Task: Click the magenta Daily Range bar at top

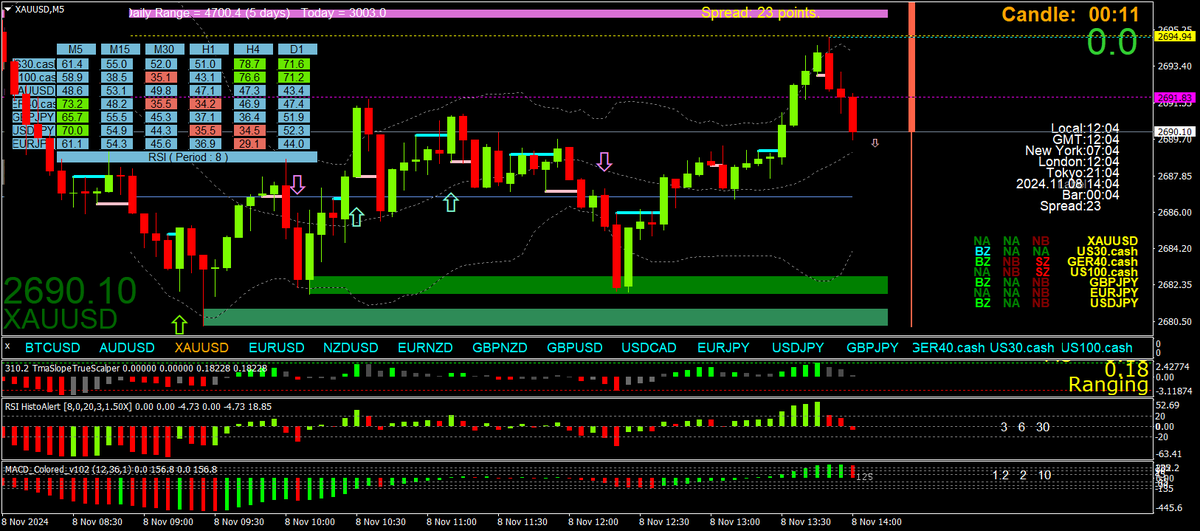Action: click(508, 13)
